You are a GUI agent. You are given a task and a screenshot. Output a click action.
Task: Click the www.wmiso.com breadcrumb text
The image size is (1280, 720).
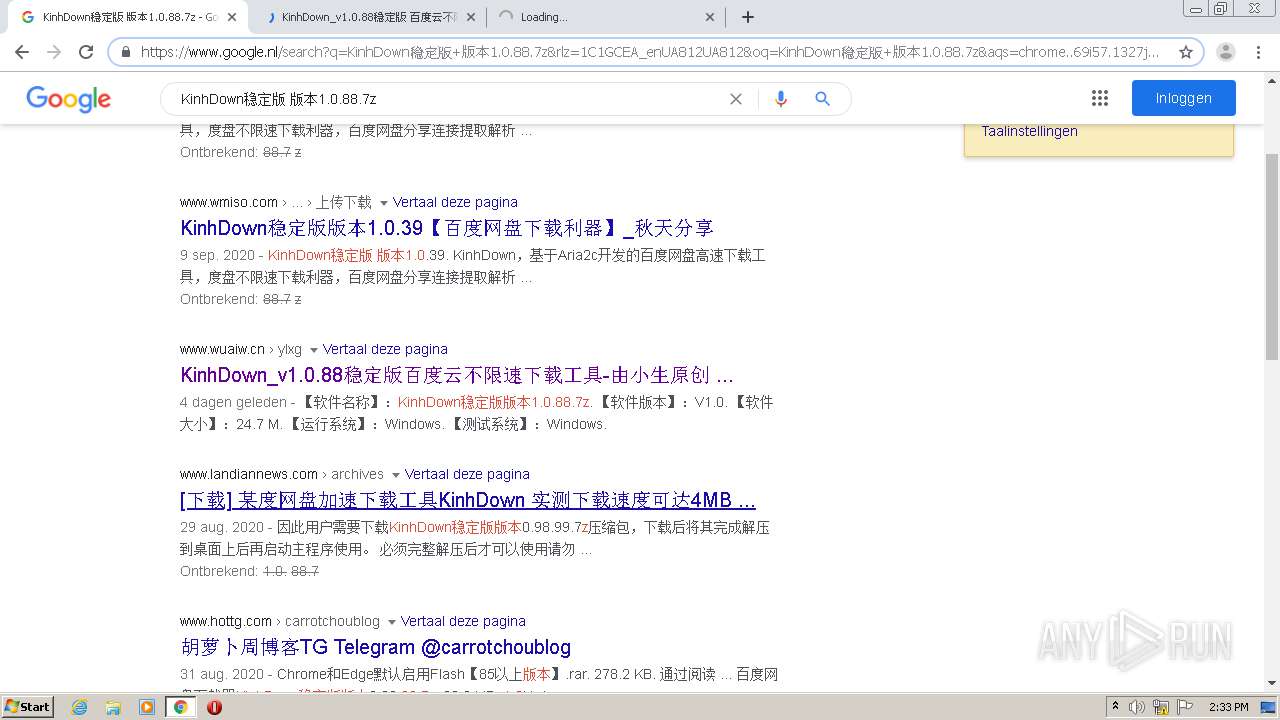(229, 202)
